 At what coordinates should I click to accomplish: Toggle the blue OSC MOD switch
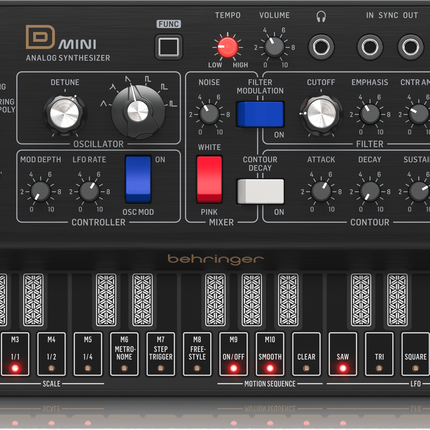138,179
